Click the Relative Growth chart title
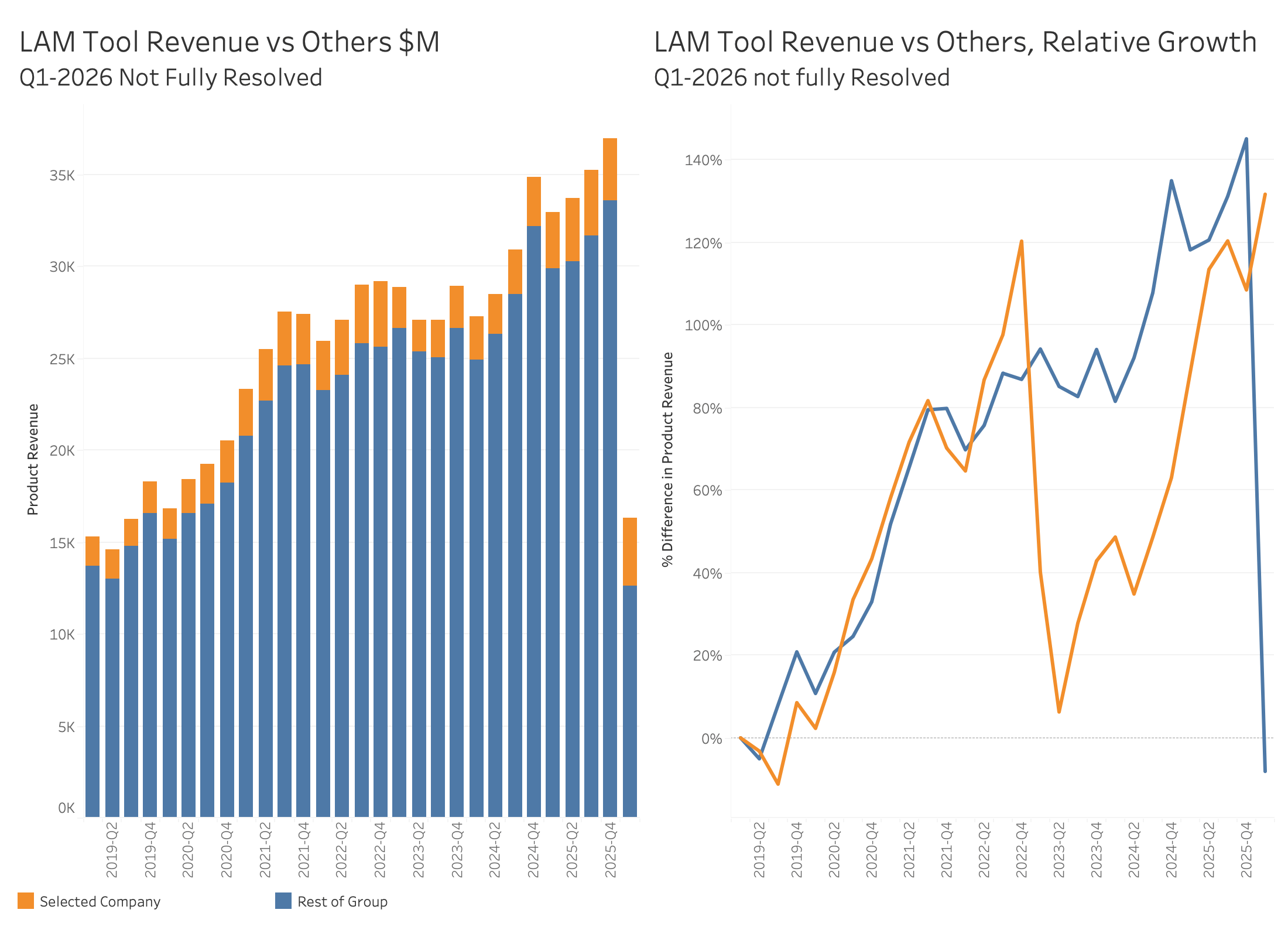 pos(955,42)
